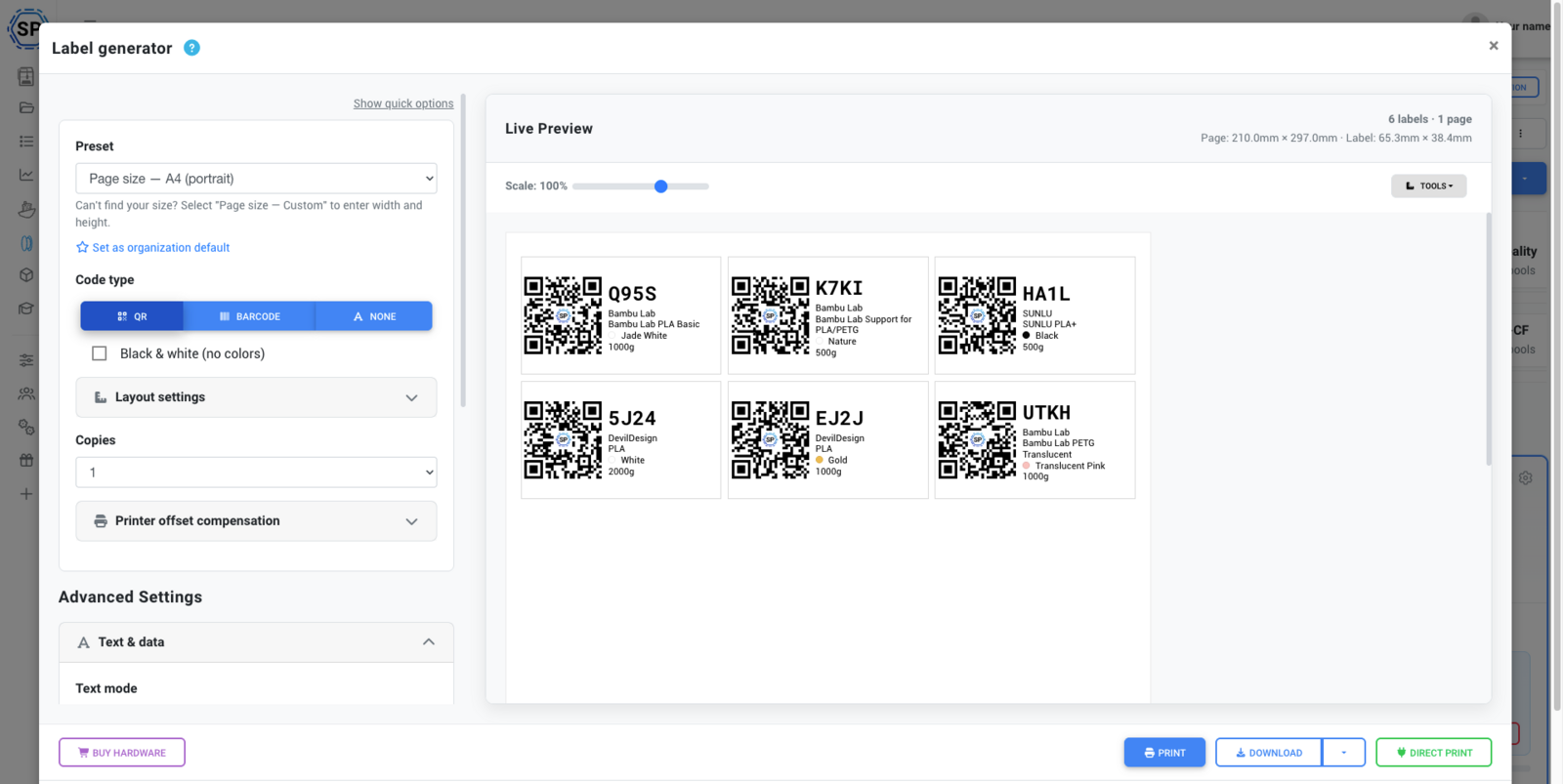
Task: Open the storage cabinet icon in the sidebar
Action: pyautogui.click(x=26, y=76)
